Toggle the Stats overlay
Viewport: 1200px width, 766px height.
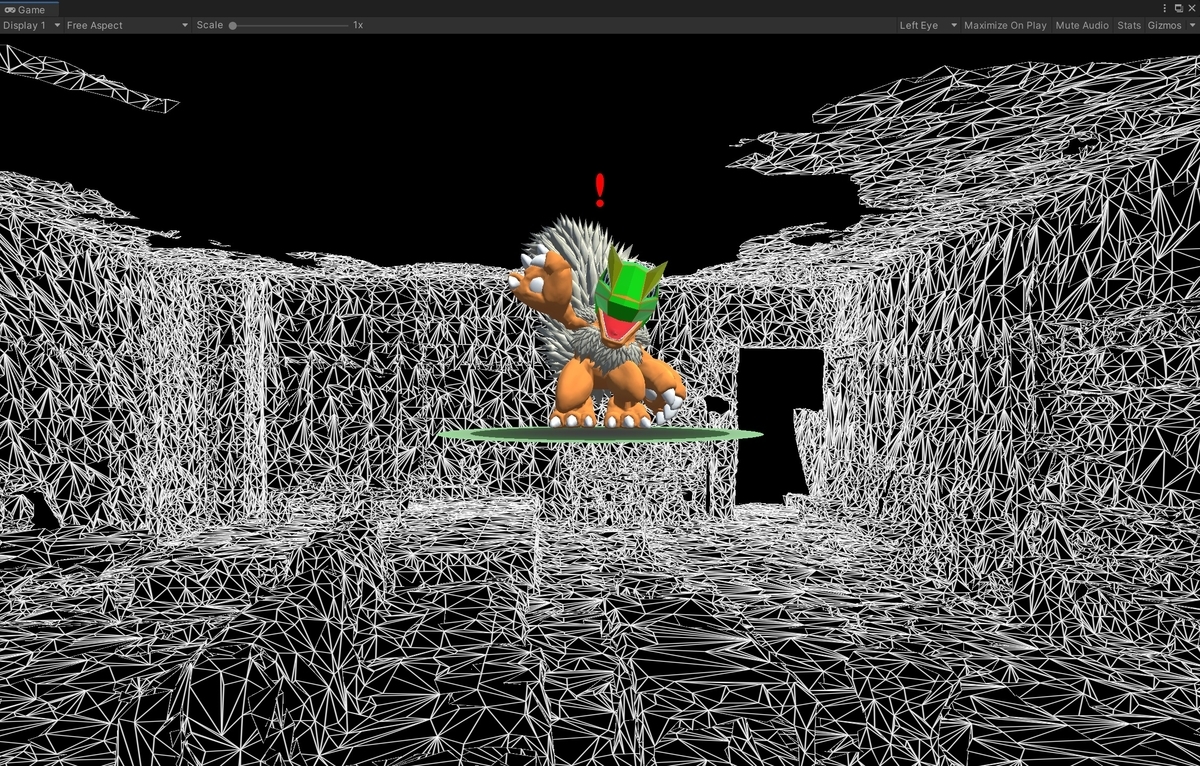click(1129, 25)
